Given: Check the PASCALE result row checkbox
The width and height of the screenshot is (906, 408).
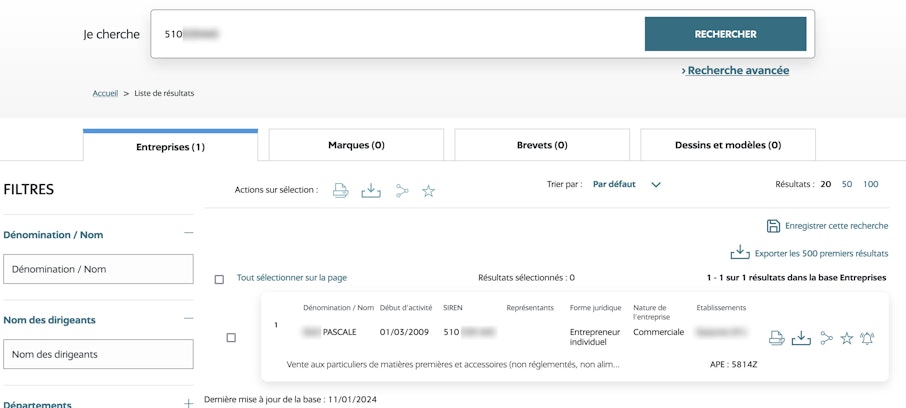Looking at the screenshot, I should point(231,337).
